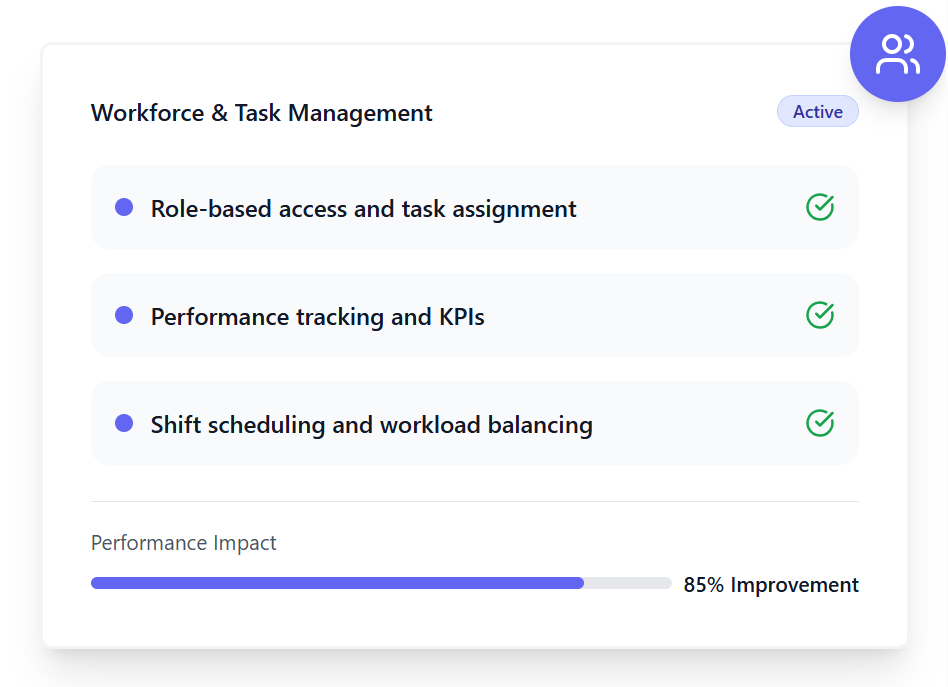Click the divider line above Performance Impact
The height and width of the screenshot is (687, 948).
[x=474, y=501]
